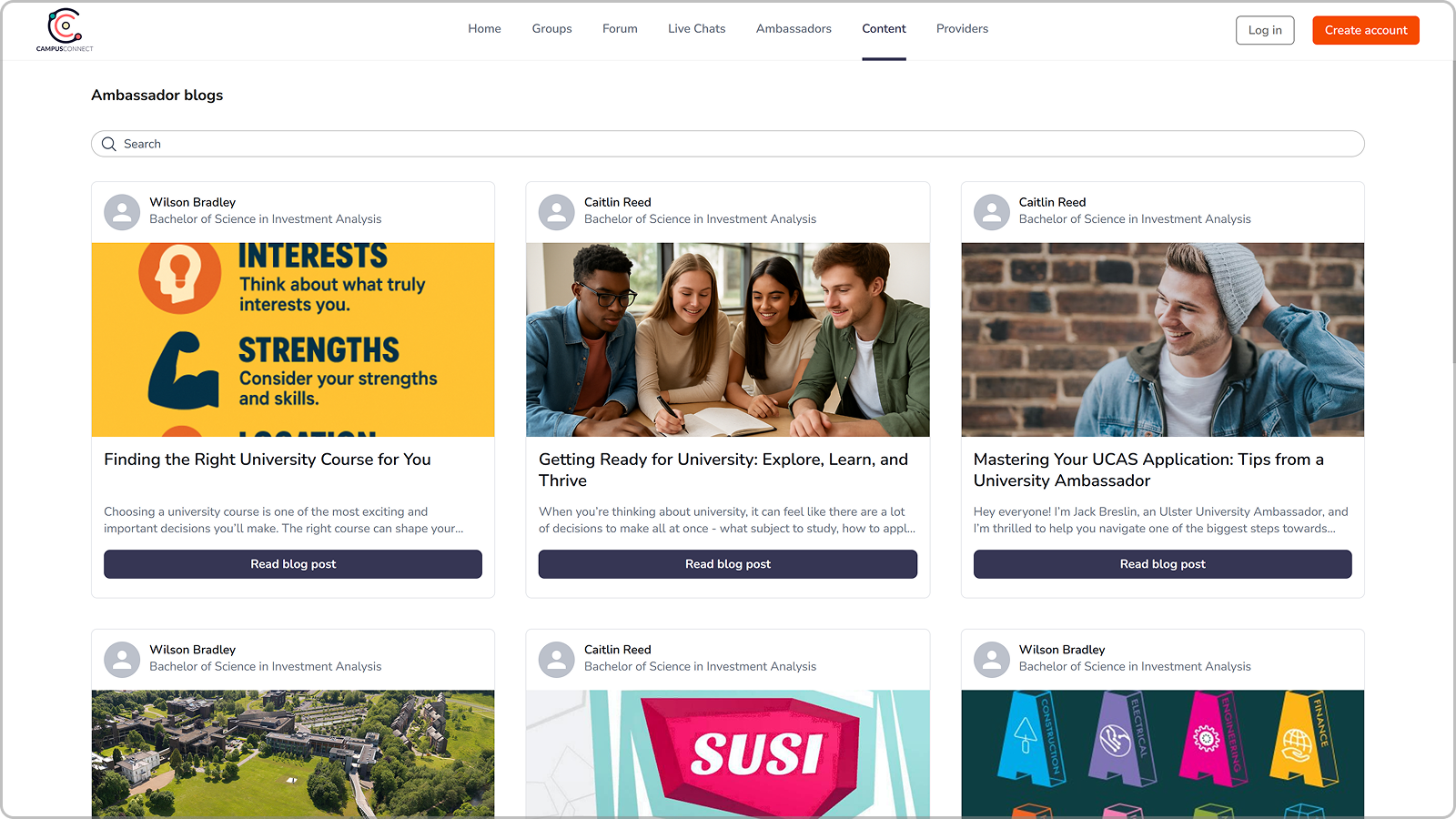Click Caitlin Reed's name on Mastering Your UCAS Application card
Viewport: 1456px width, 819px height.
[x=1053, y=202]
